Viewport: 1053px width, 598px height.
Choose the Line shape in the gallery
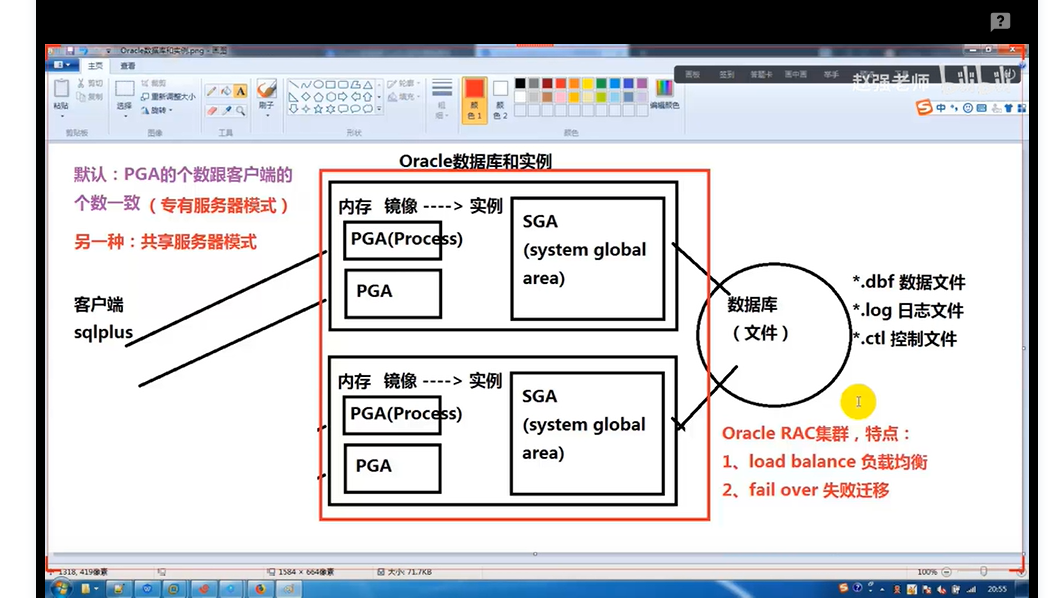(293, 85)
